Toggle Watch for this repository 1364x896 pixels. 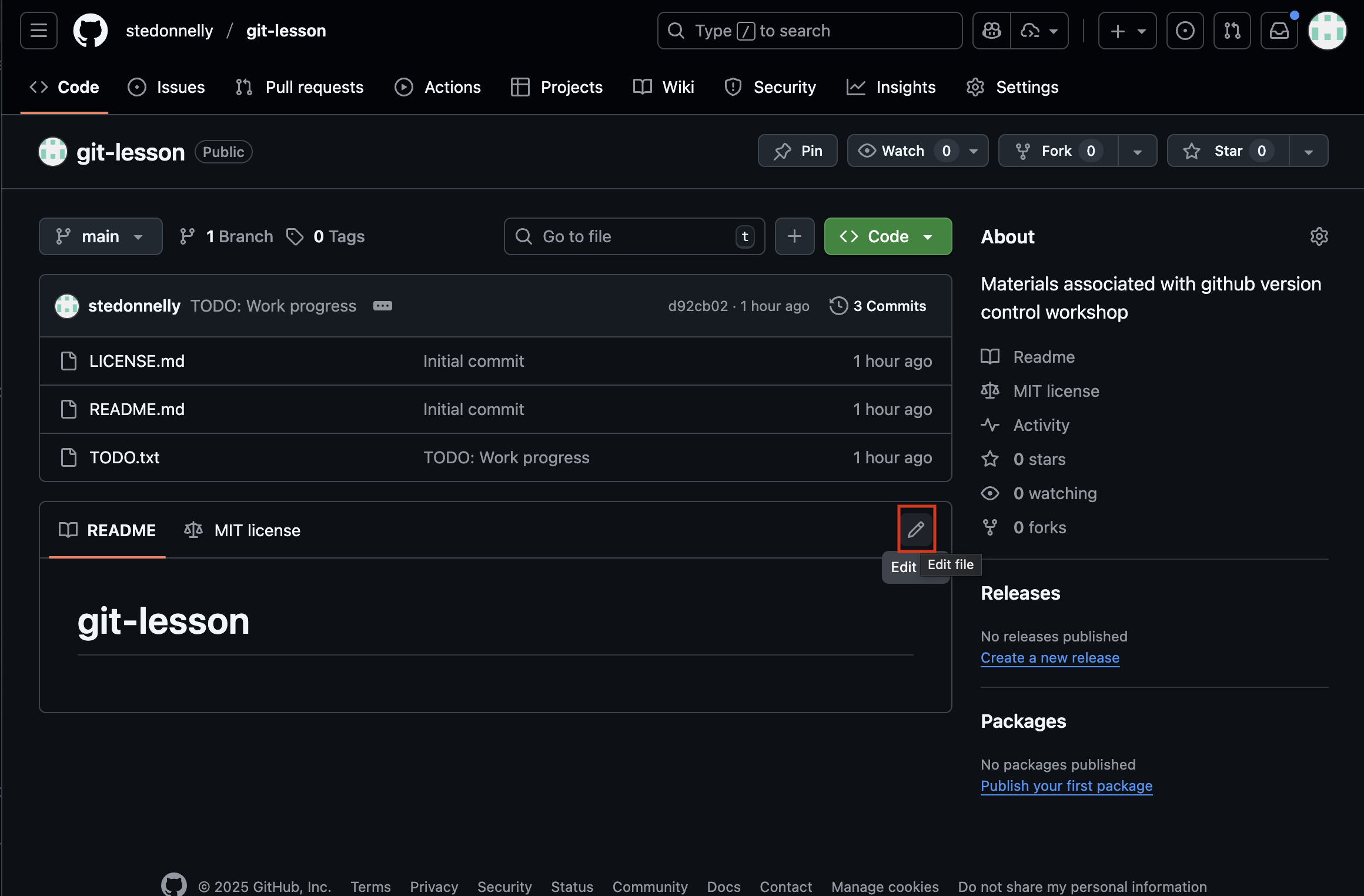click(x=903, y=151)
